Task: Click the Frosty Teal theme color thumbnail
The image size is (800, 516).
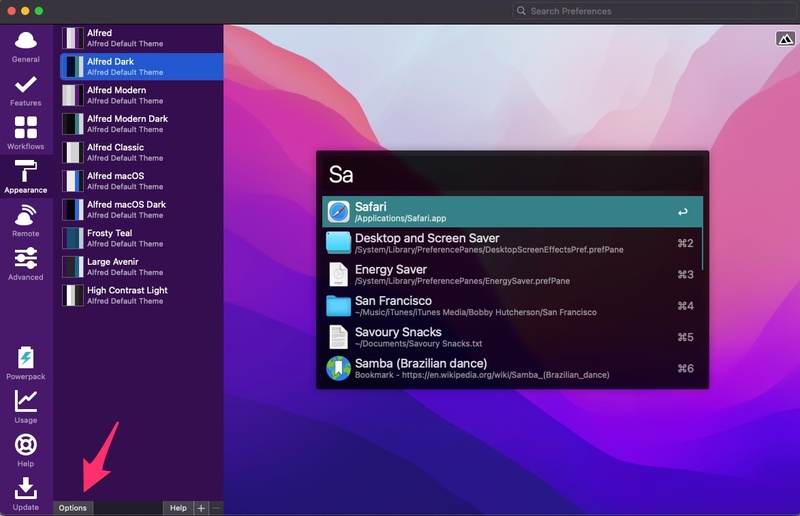Action: pos(73,238)
